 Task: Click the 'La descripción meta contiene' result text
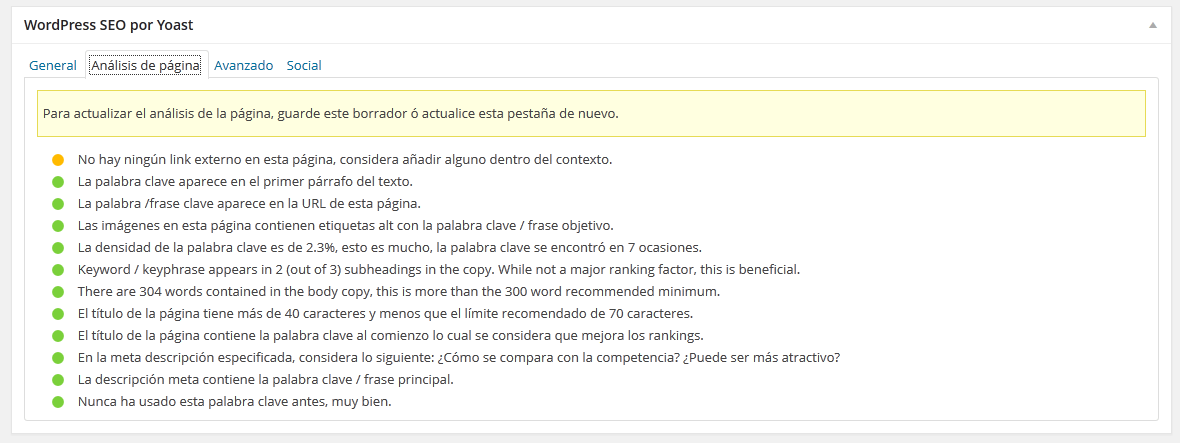point(266,379)
